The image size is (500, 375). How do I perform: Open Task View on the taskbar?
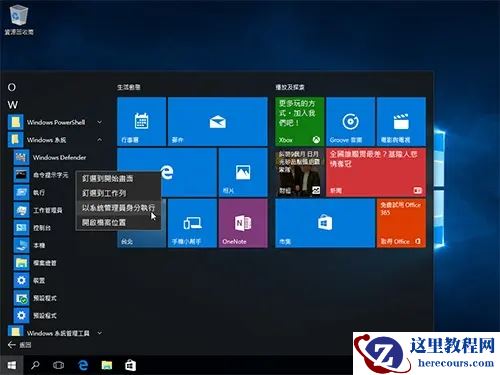[x=59, y=366]
